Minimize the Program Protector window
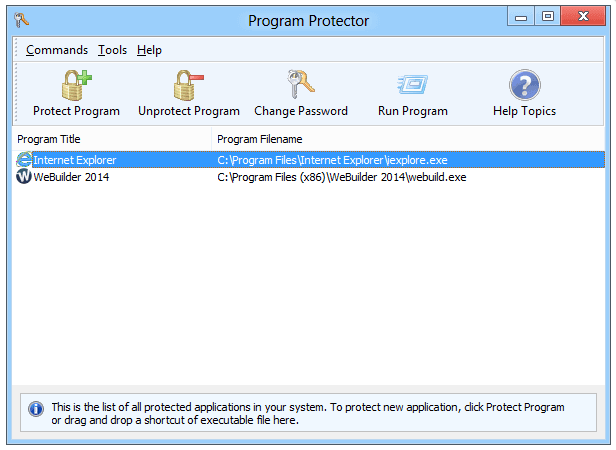Image resolution: width=616 pixels, height=450 pixels. pos(521,17)
